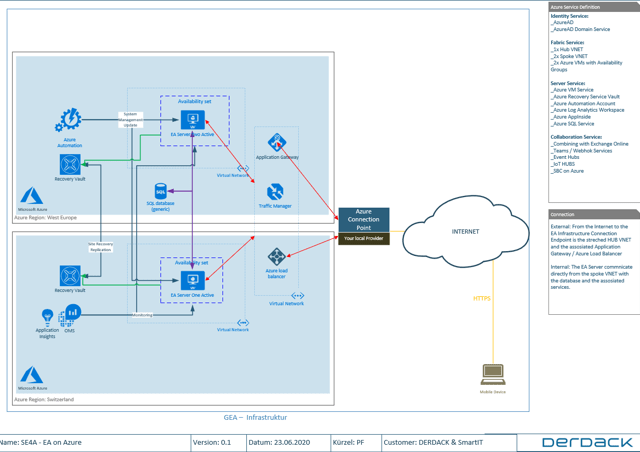
Task: Click the DERDACK logo
Action: (587, 442)
